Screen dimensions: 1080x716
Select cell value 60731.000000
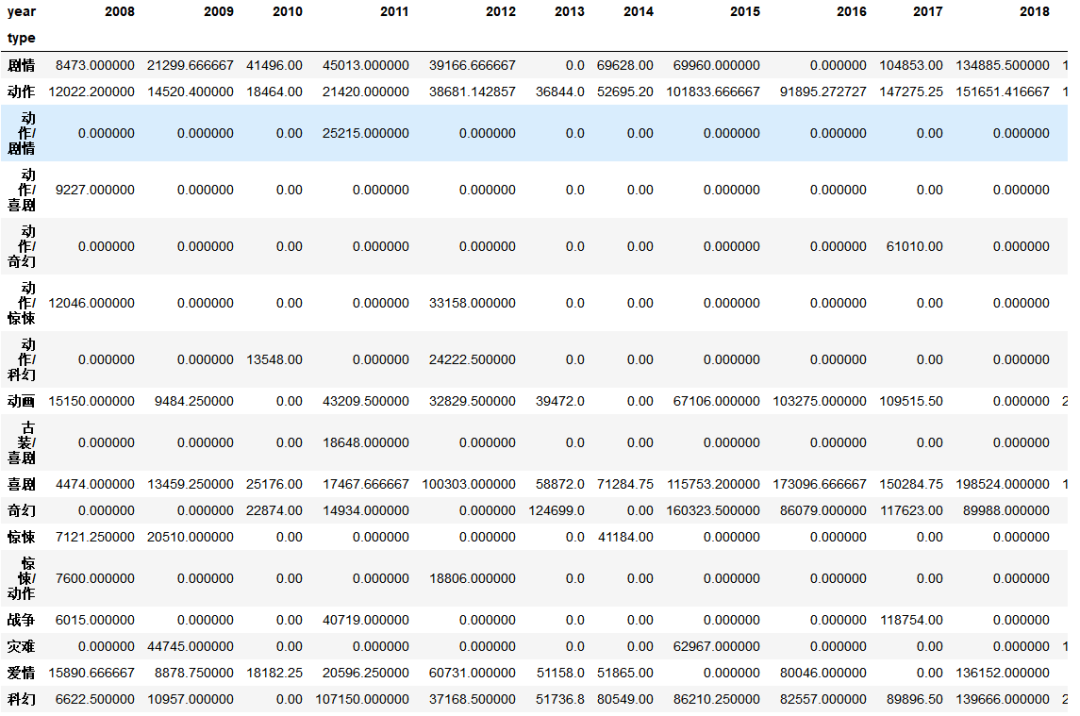(x=472, y=673)
